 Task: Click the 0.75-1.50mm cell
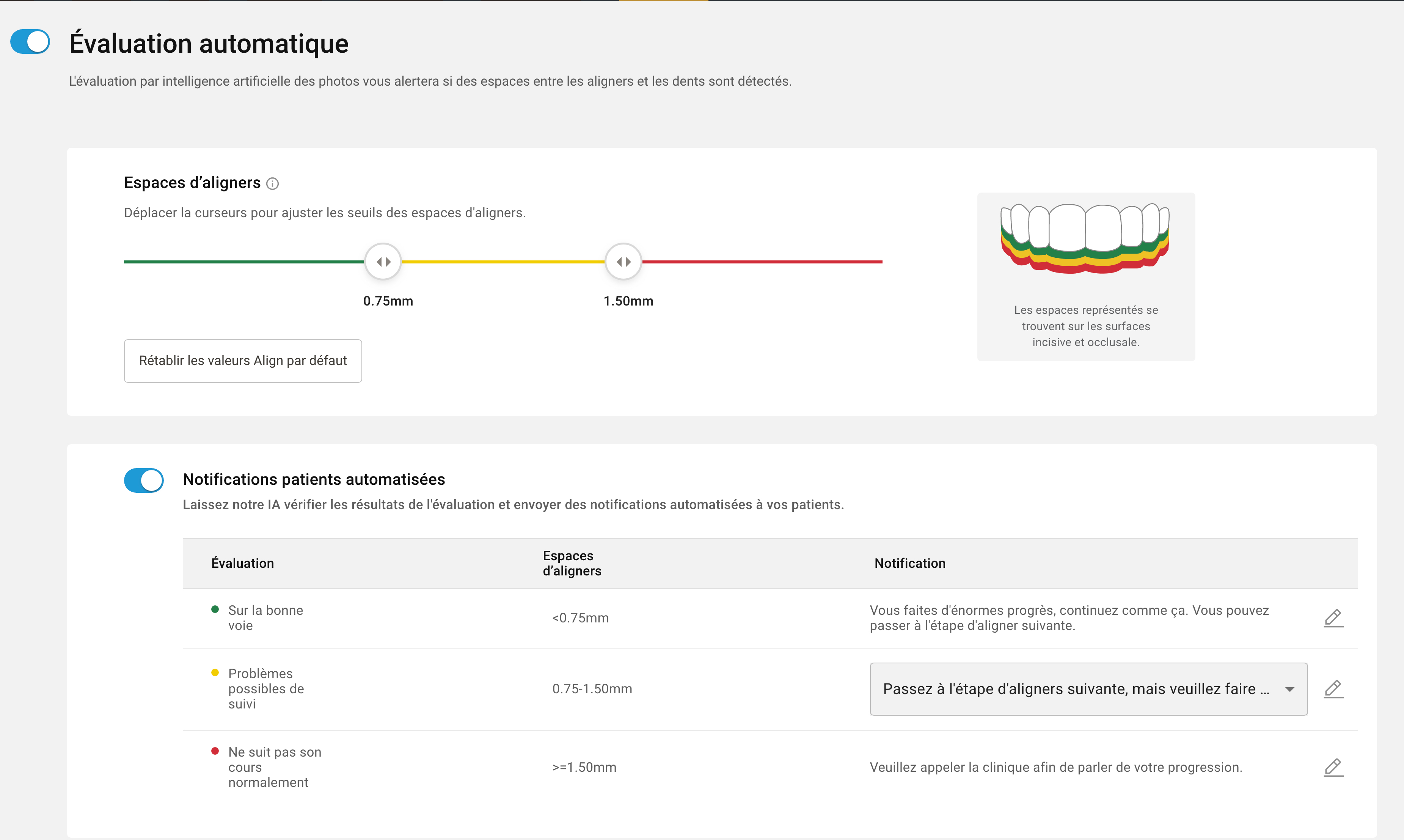(x=592, y=689)
